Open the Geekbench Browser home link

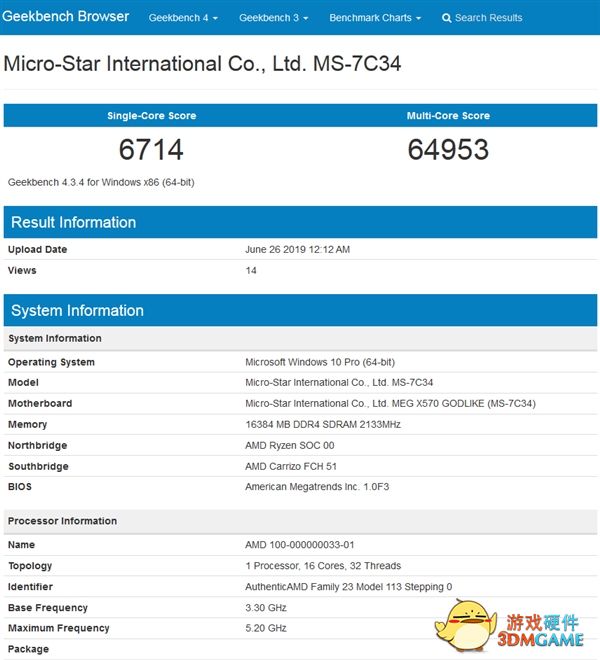[x=65, y=16]
